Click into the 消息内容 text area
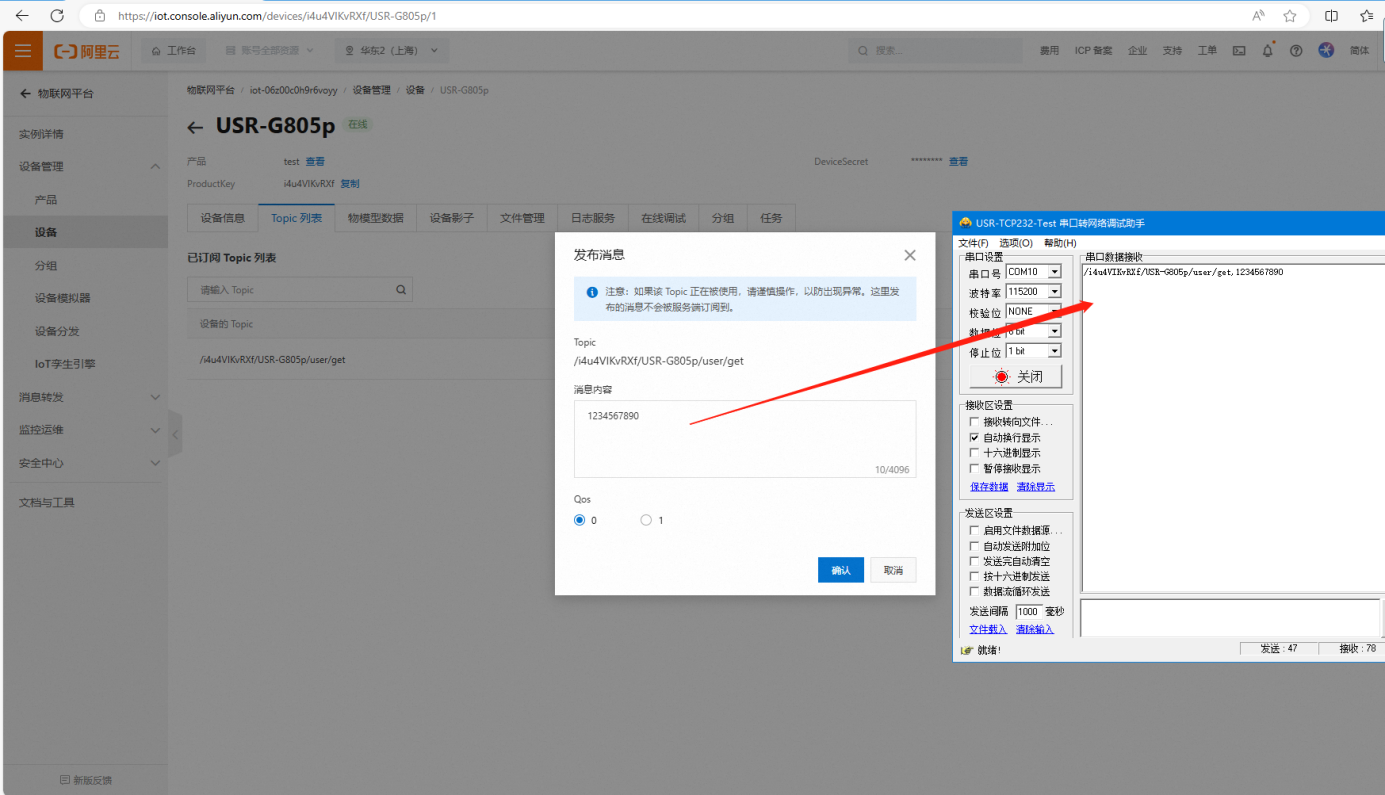Viewport: 1385px width, 795px height. 744,440
